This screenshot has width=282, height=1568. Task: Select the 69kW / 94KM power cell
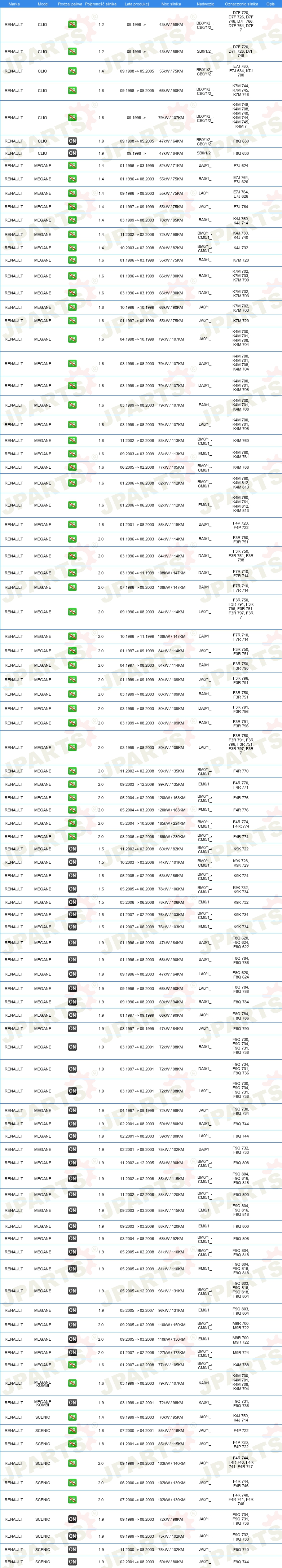pos(171,1002)
